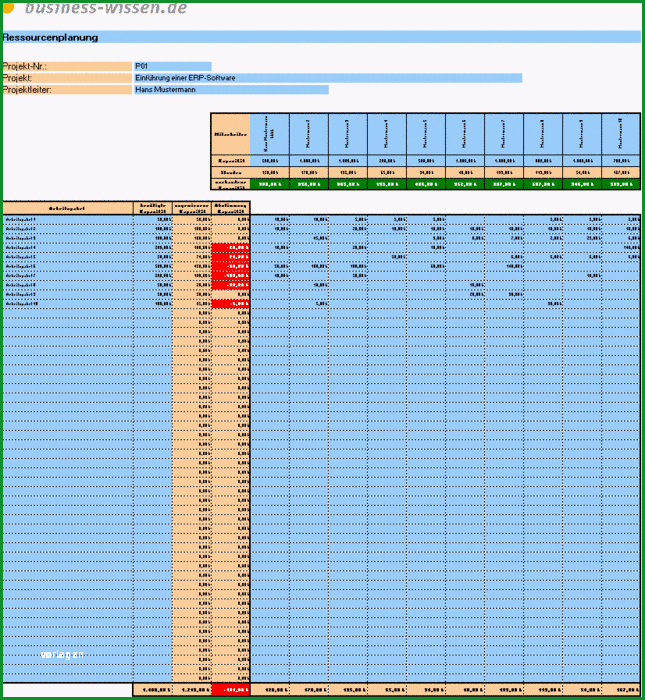The width and height of the screenshot is (645, 700).
Task: Click the Projektleiter label cell
Action: [67, 90]
